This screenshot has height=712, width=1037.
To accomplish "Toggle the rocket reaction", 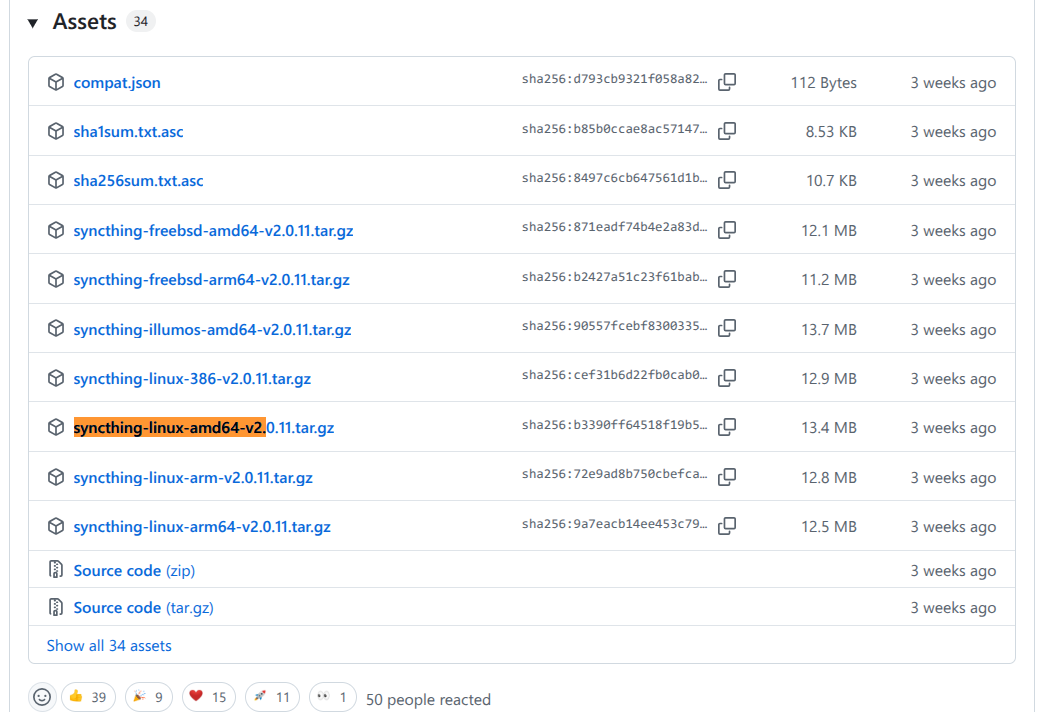I will [271, 698].
